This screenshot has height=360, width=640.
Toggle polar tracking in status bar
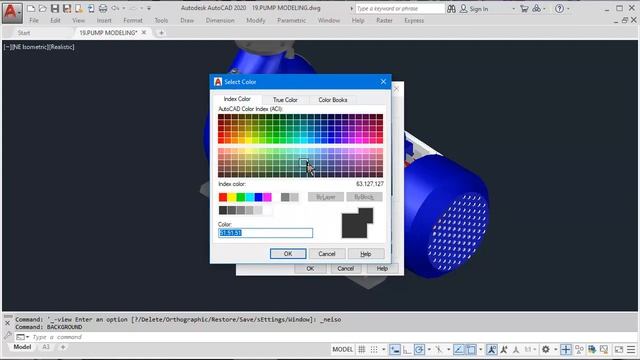click(419, 349)
